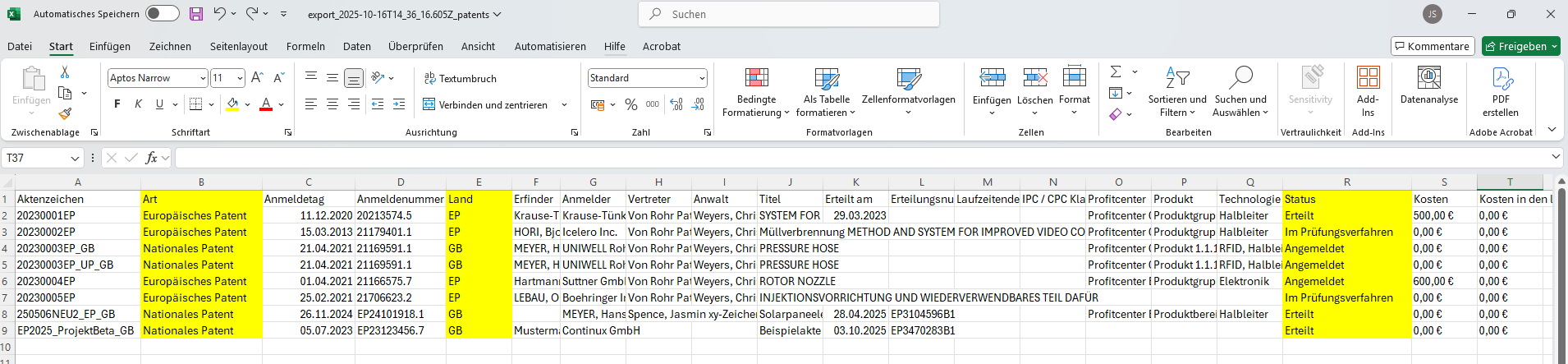Toggle Automatisches Speichern switch
This screenshot has width=1568, height=364.
click(163, 13)
